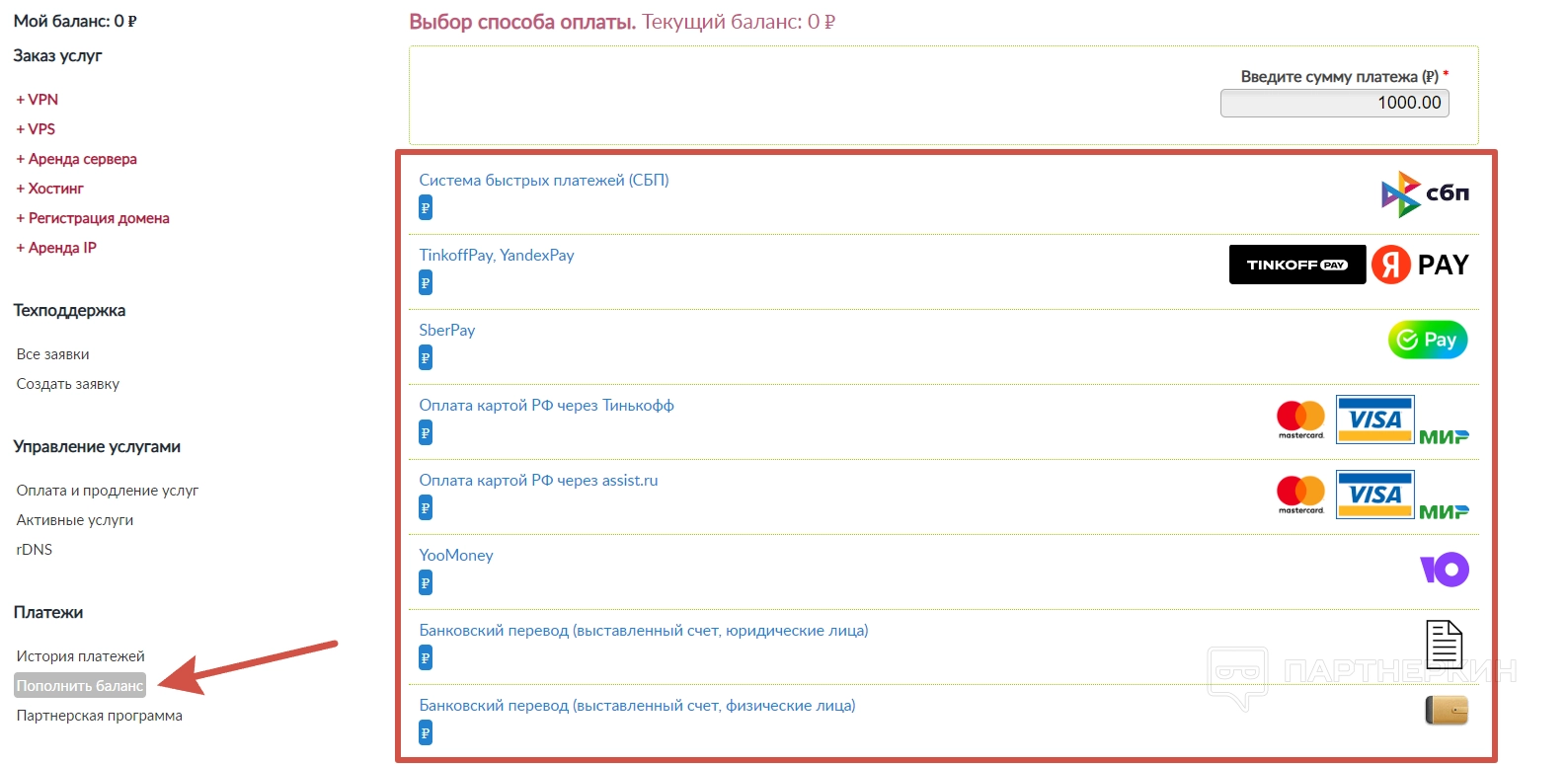The height and width of the screenshot is (764, 1568).
Task: Click ruble badge under Оплата картой через Тинькофф
Action: (x=426, y=432)
